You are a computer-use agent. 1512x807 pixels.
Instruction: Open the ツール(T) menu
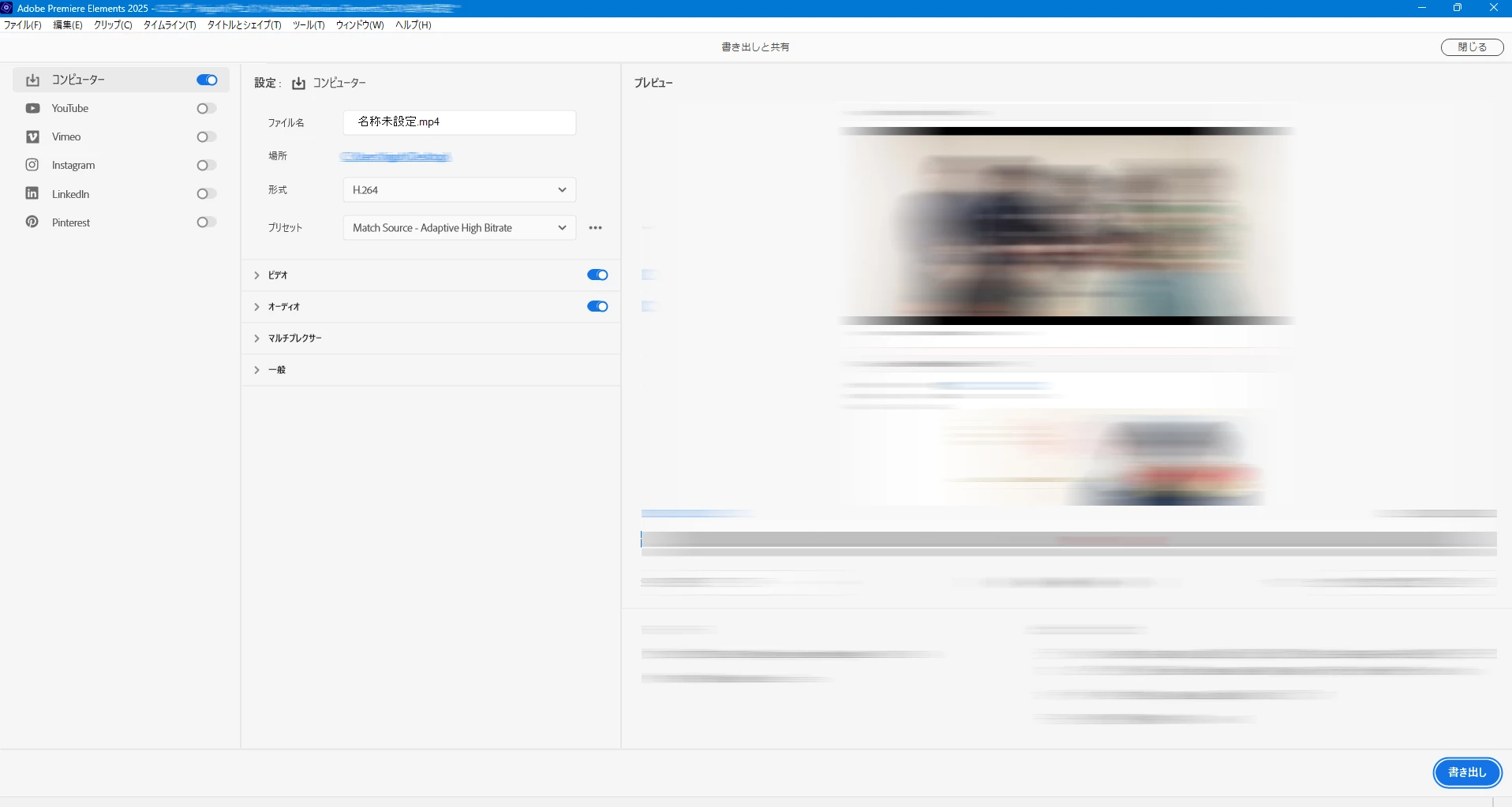309,24
